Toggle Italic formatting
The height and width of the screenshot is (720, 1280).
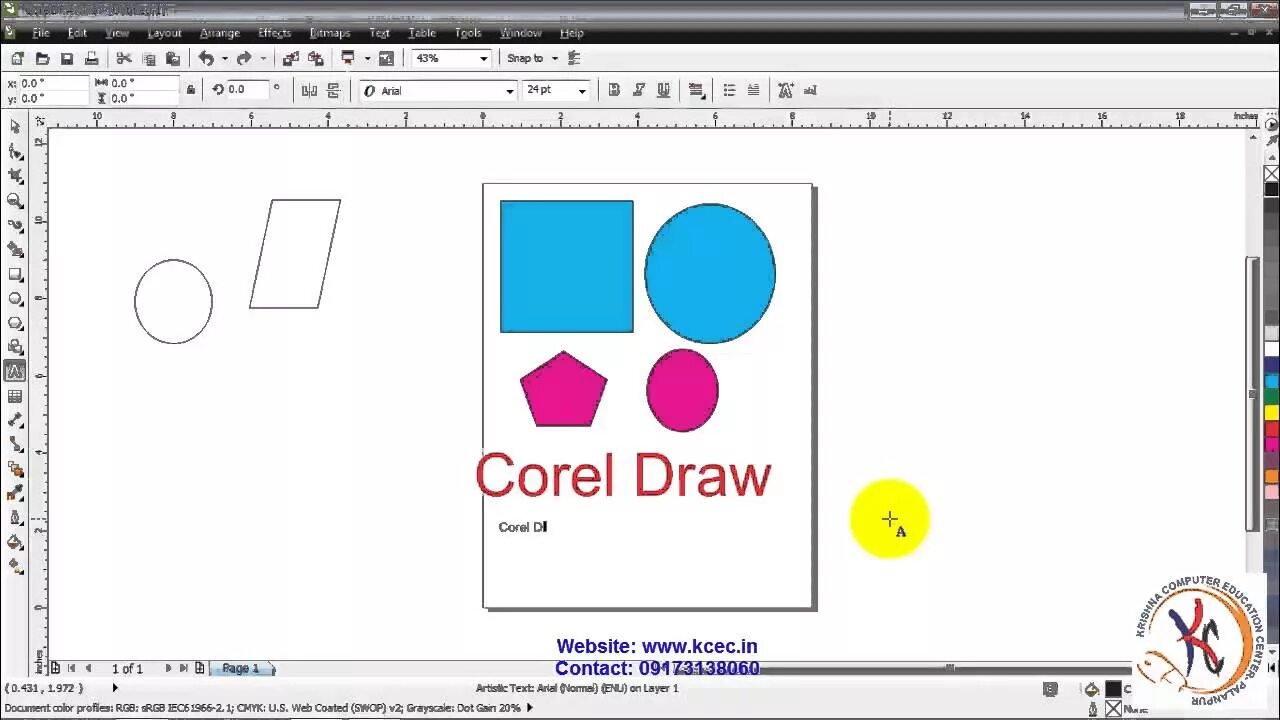click(639, 90)
